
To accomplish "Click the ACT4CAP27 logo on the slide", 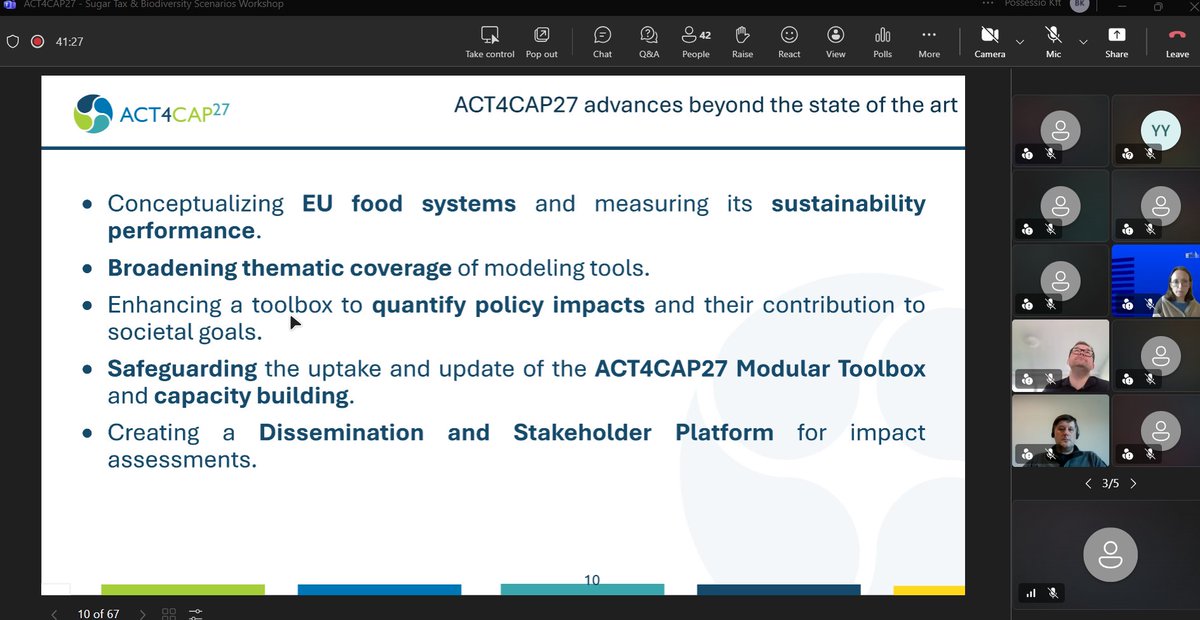I will coord(152,113).
